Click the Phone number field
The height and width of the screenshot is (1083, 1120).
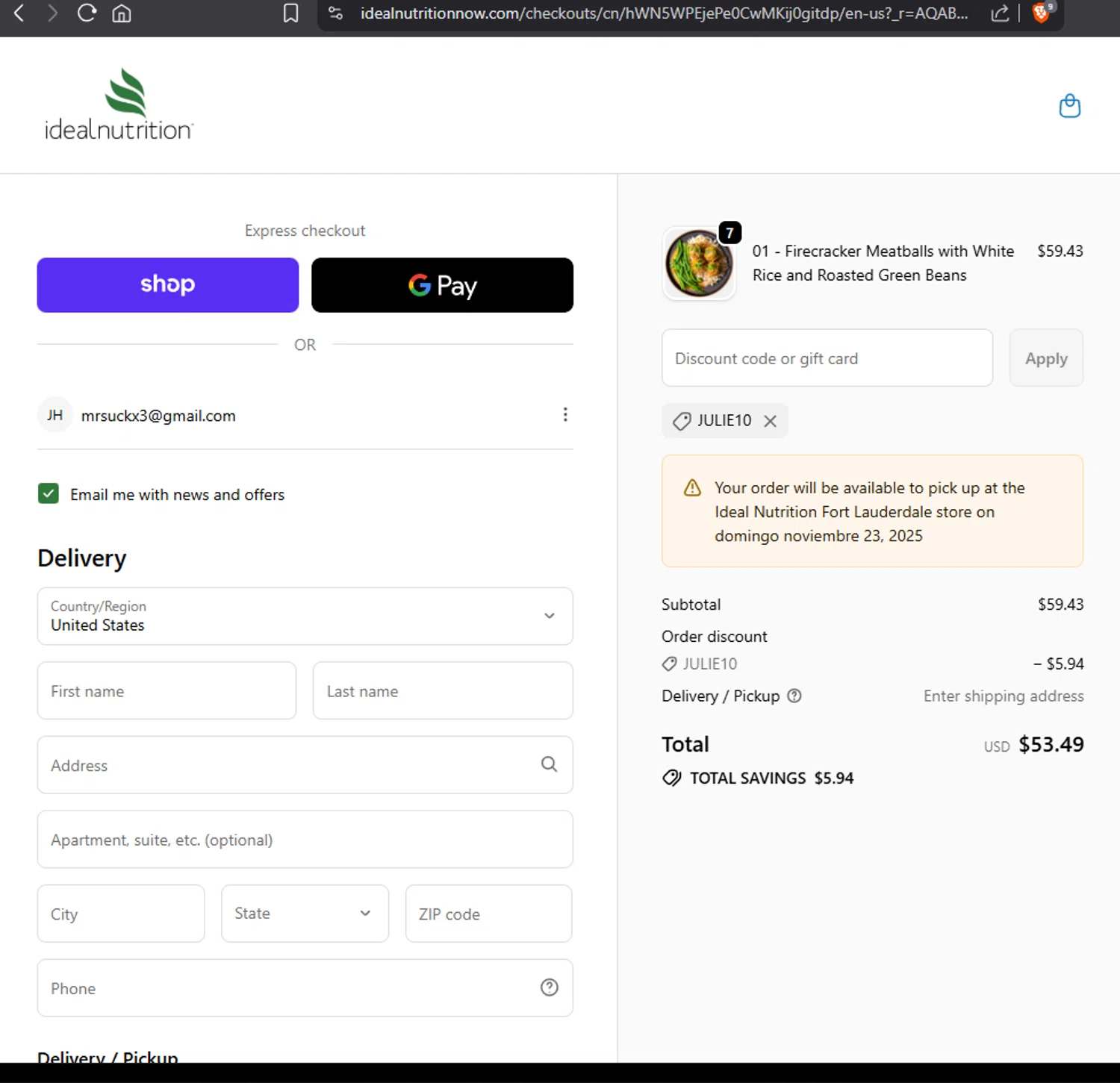(x=305, y=987)
